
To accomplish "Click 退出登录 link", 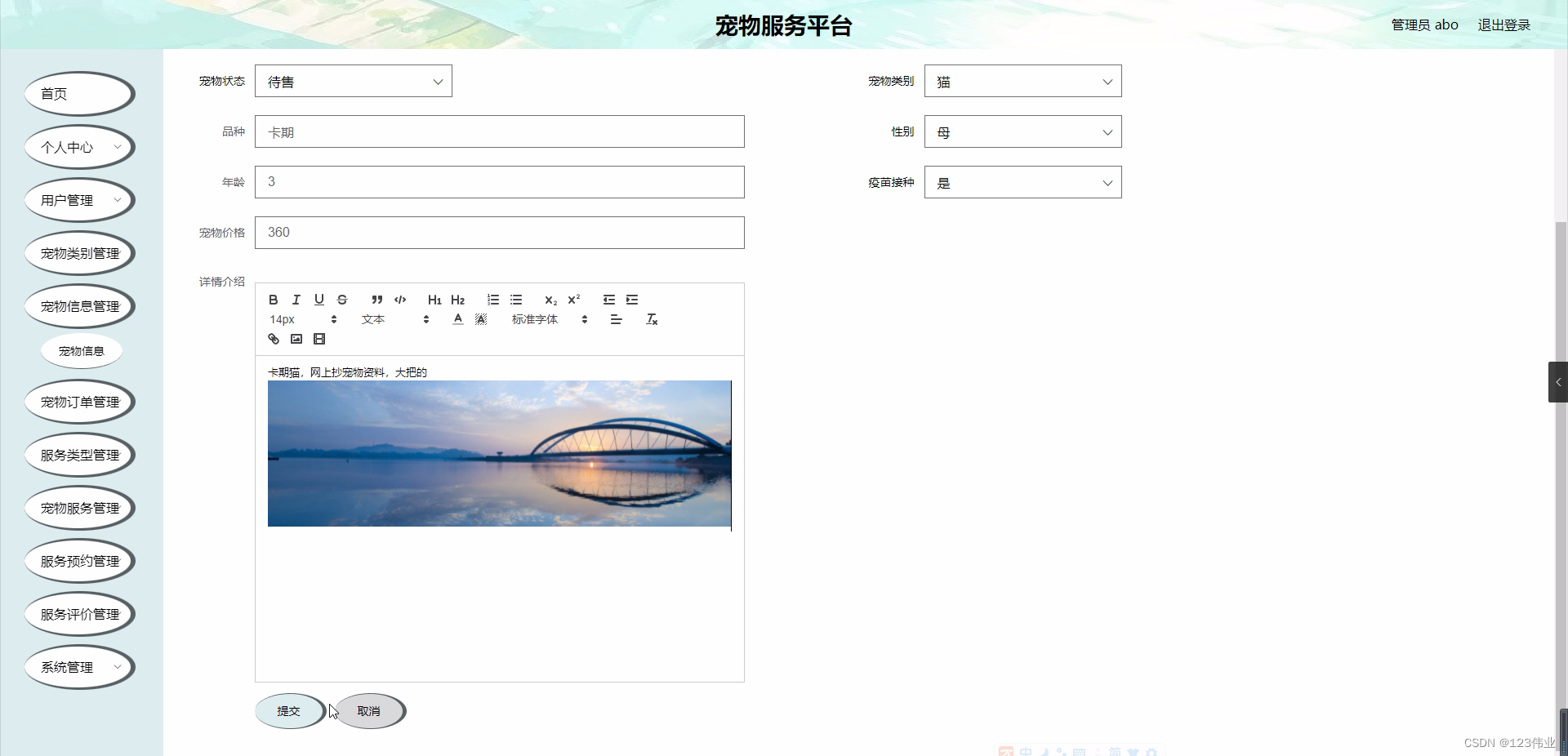I will tap(1503, 25).
